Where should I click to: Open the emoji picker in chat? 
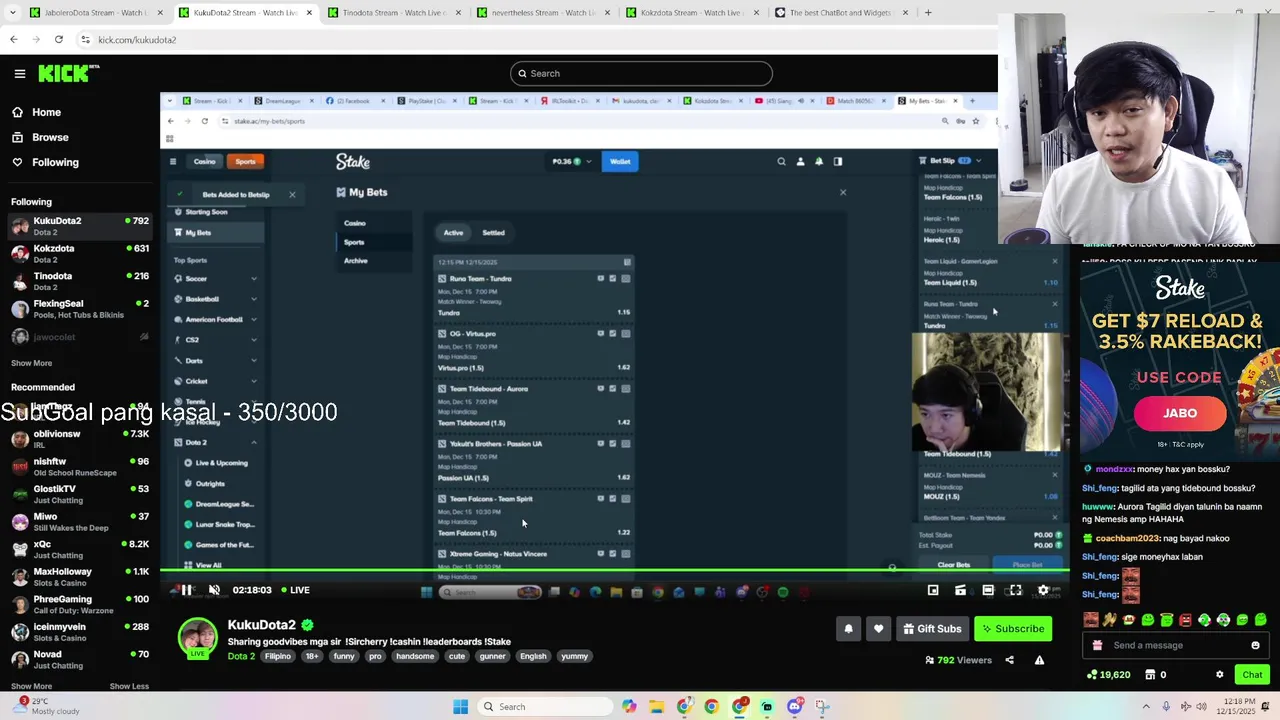tap(1255, 645)
